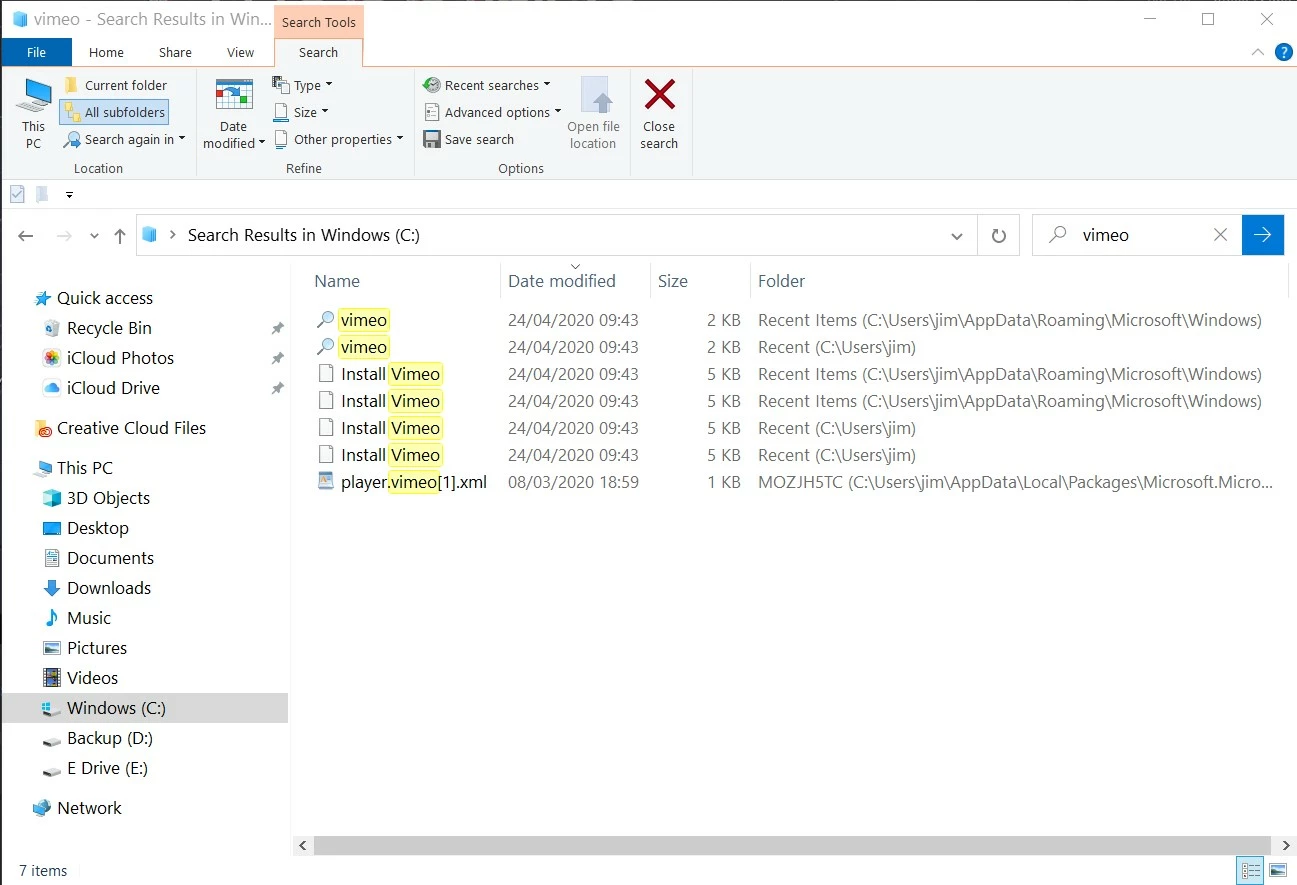
Task: Click the Search Tools contextual tab
Action: (318, 22)
